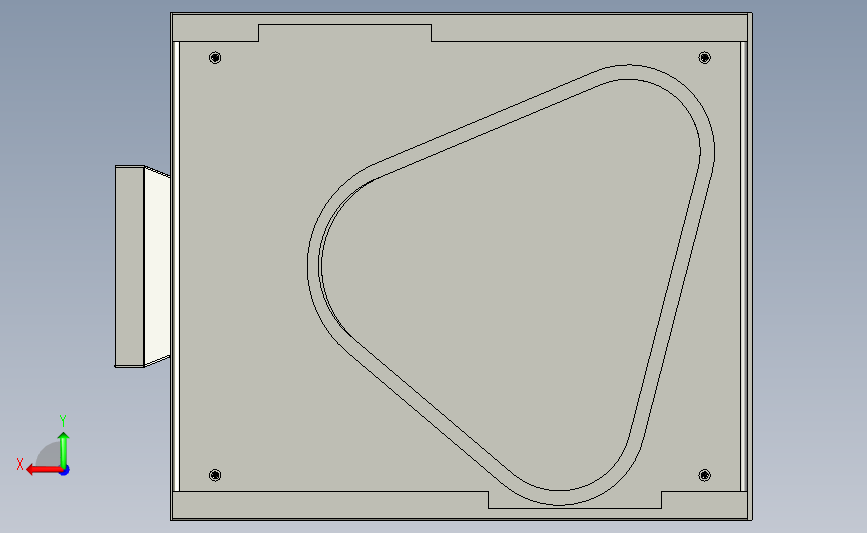Click the red X axis arrow

click(x=43, y=470)
